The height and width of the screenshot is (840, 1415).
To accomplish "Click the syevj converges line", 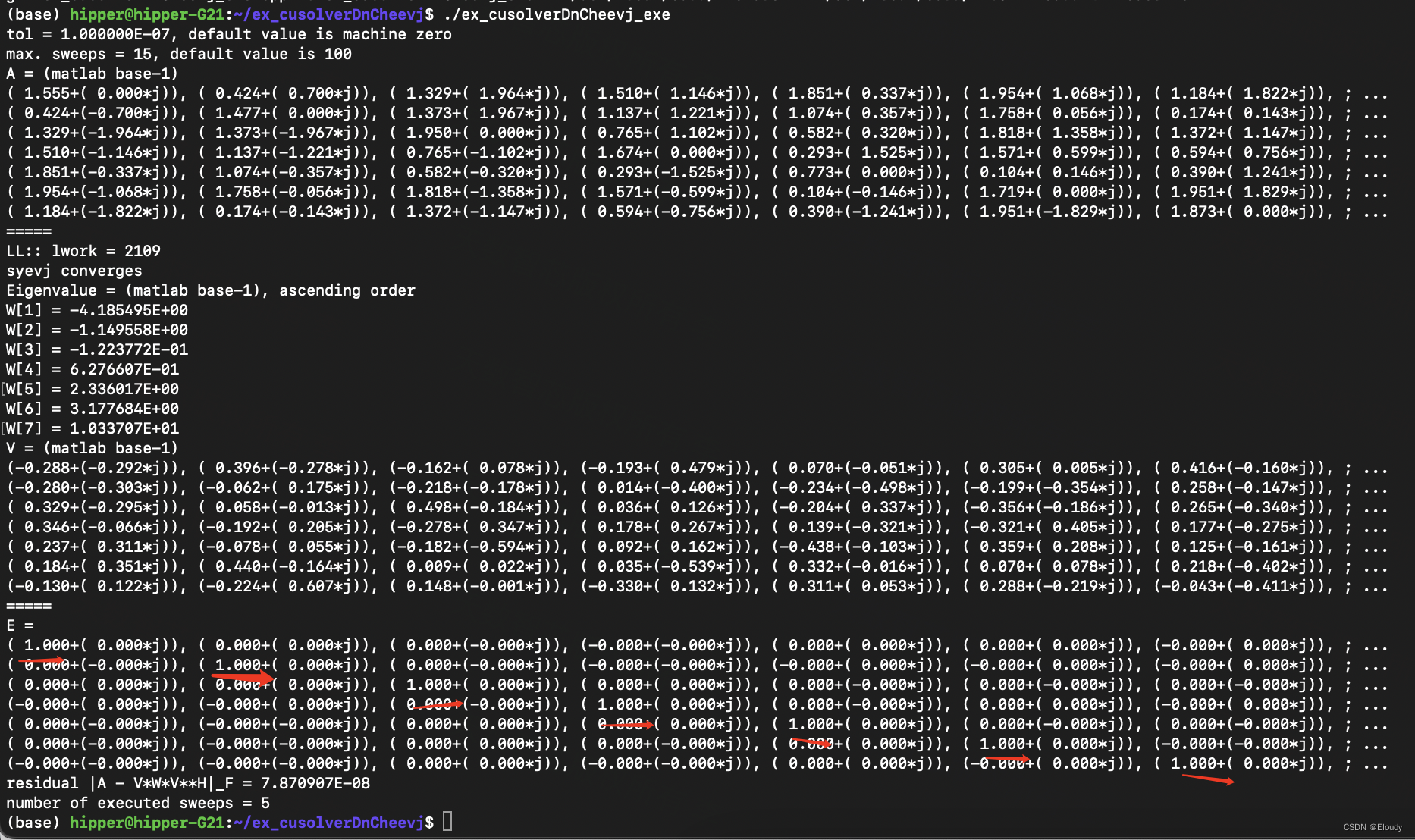I will [74, 271].
